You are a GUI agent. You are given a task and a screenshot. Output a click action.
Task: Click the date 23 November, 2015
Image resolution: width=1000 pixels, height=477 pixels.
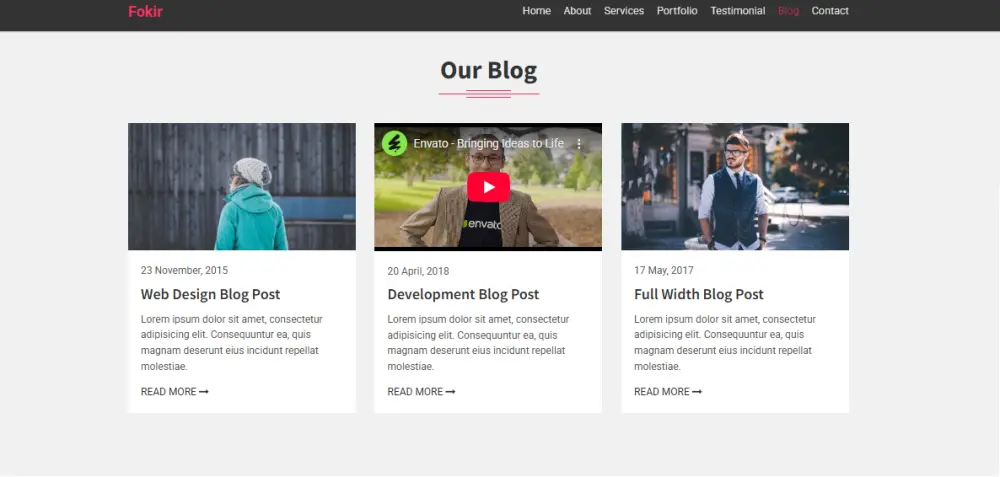pos(184,270)
